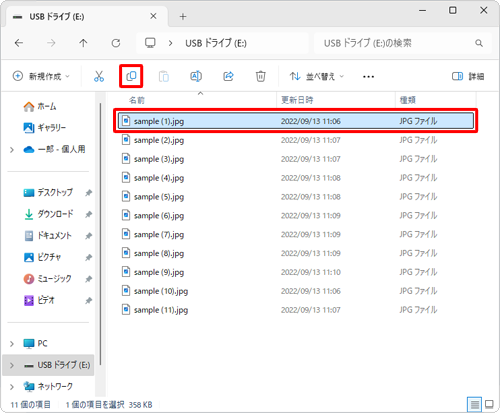Image resolution: width=500 pixels, height=413 pixels.
Task: Go back with the left arrow
Action: (x=19, y=43)
